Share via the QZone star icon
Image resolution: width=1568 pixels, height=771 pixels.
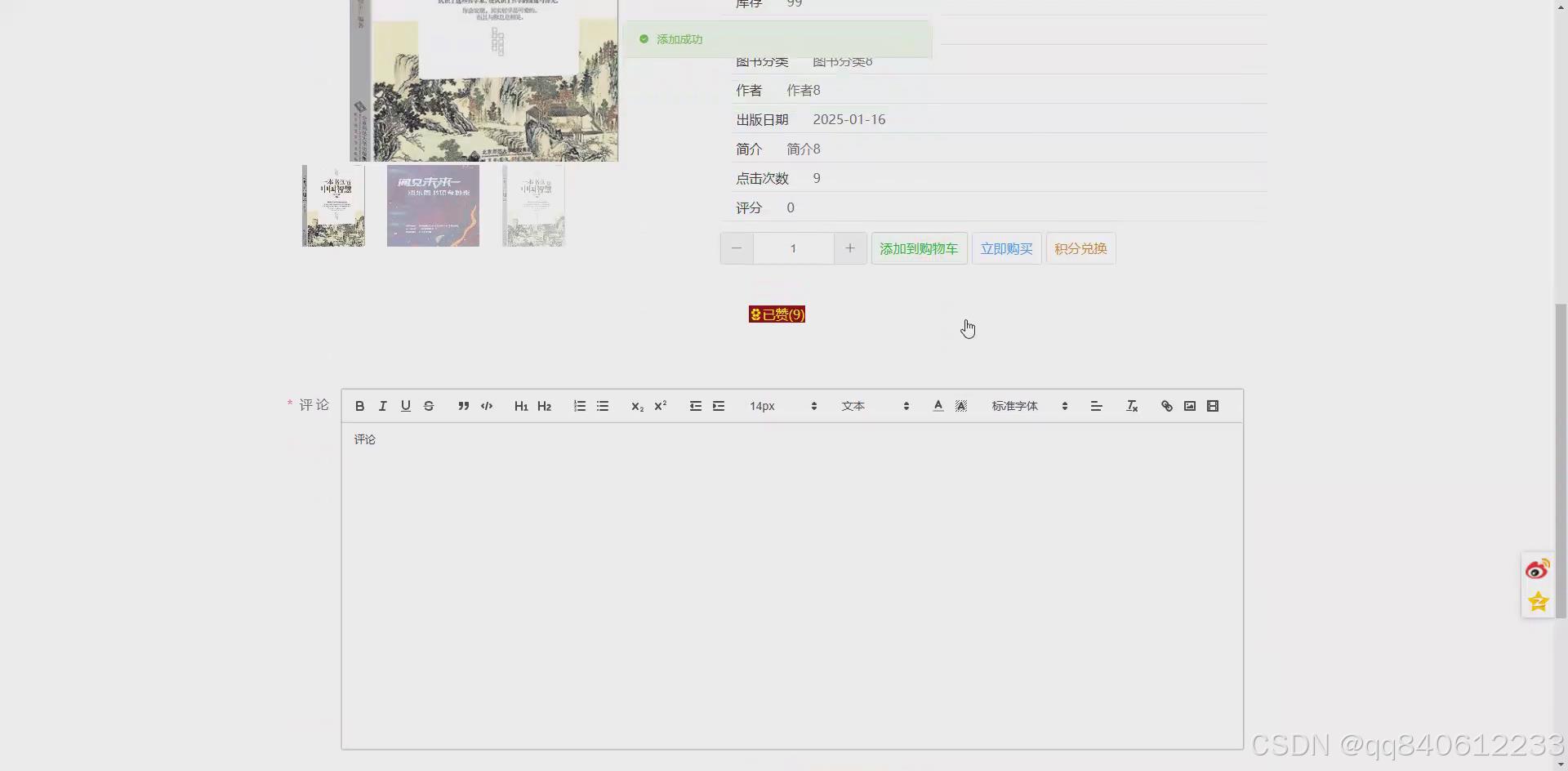[x=1539, y=602]
